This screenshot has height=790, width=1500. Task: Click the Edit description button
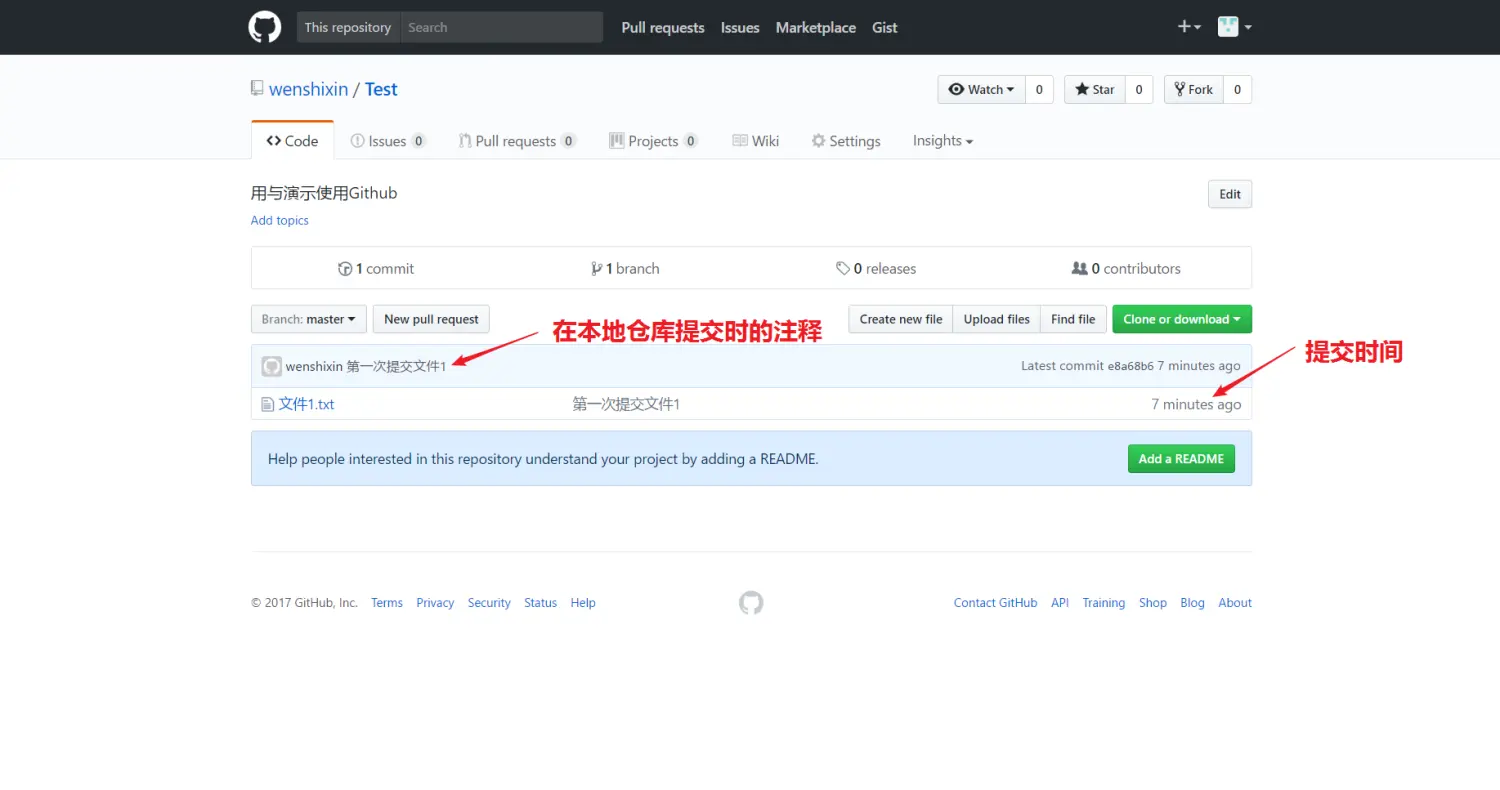click(x=1230, y=194)
